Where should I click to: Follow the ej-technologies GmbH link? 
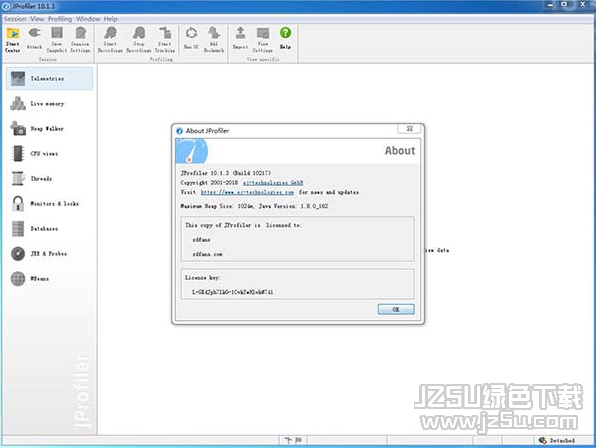click(x=273, y=182)
